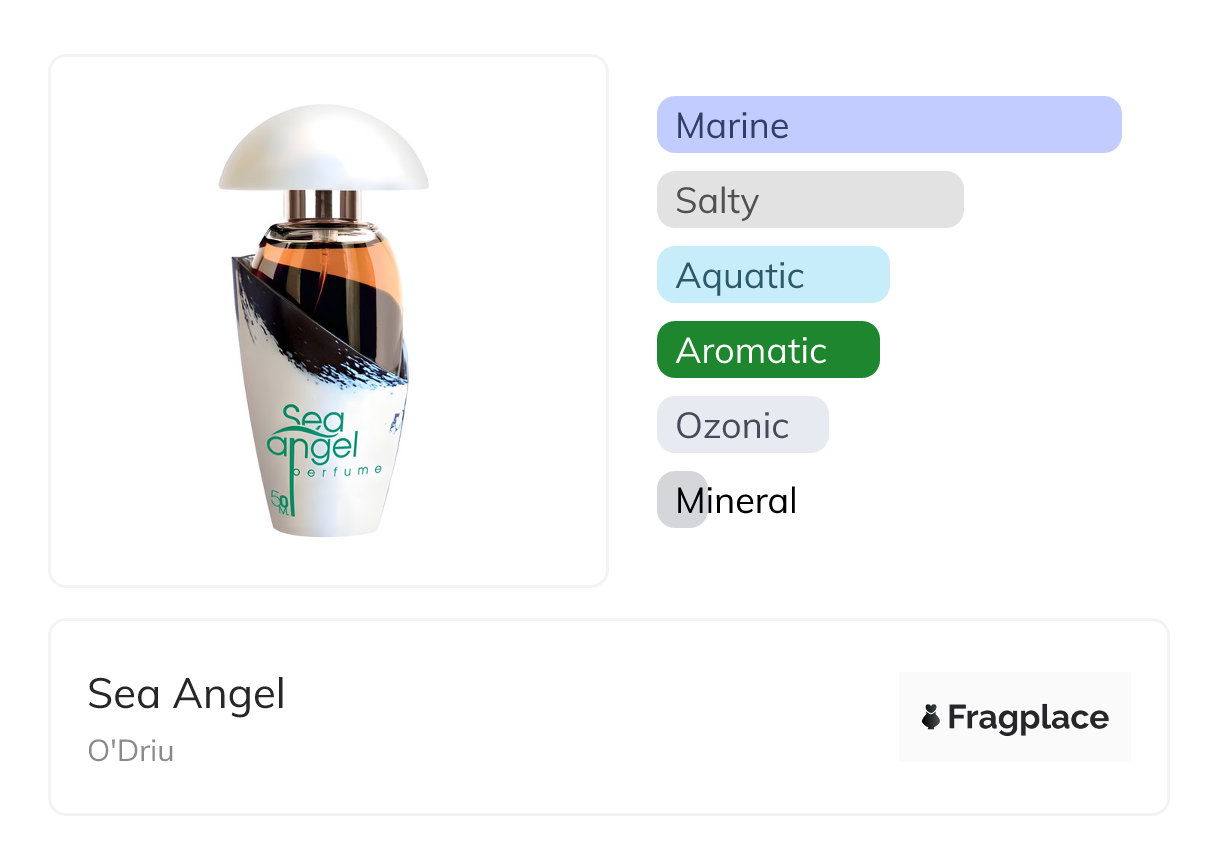Open the O'Driu brand name link
Screen dimensions: 1218x864
(131, 751)
